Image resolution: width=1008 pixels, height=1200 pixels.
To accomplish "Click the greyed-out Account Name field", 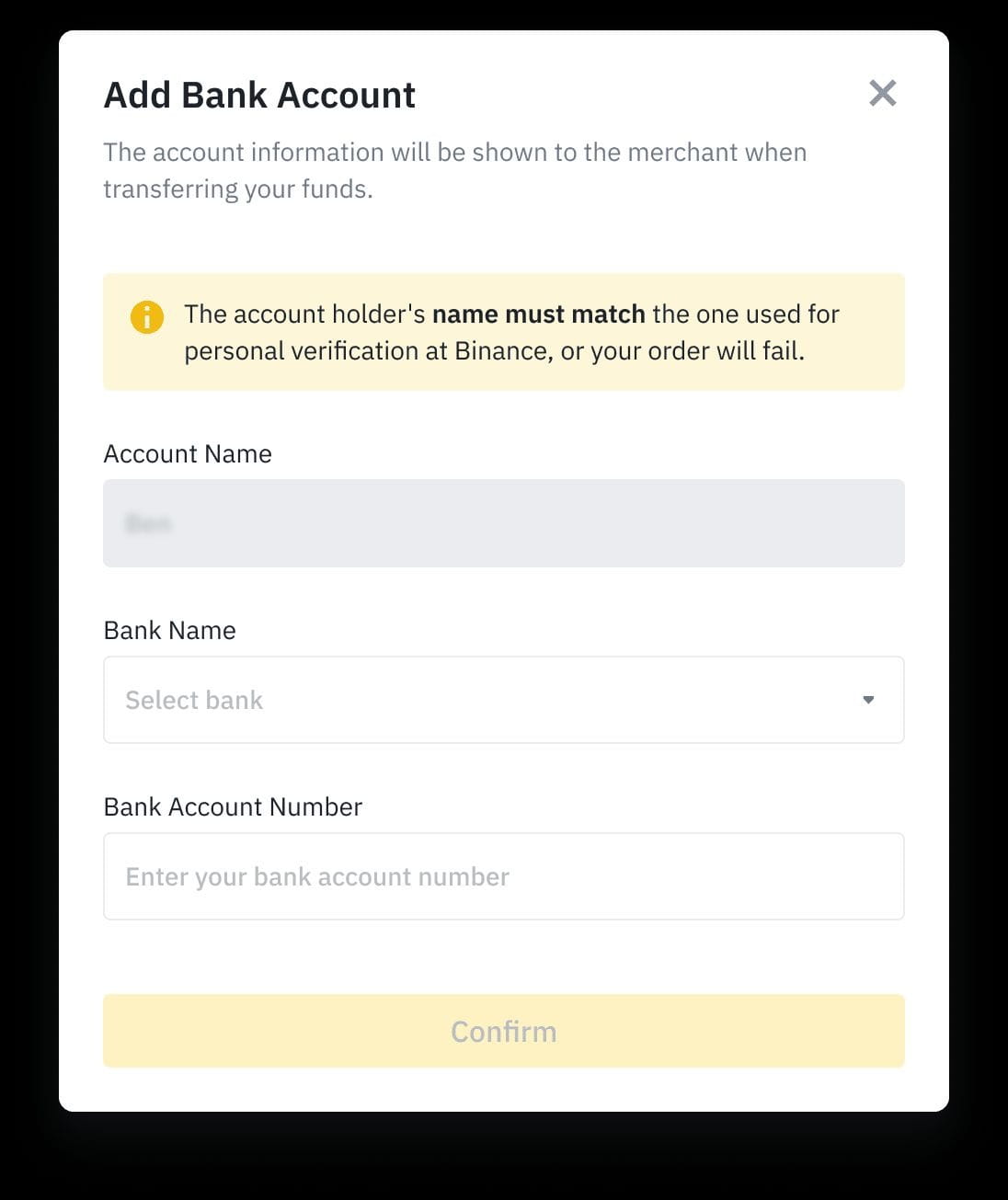I will tap(504, 523).
